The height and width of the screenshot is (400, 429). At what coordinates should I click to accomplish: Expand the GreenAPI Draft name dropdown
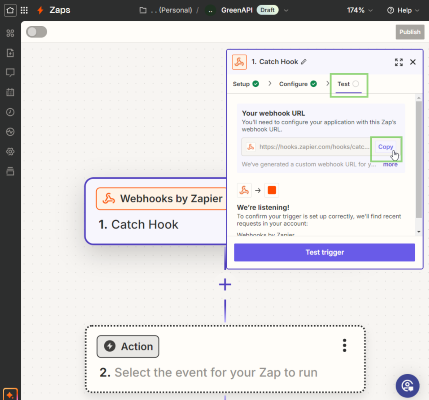coord(286,10)
